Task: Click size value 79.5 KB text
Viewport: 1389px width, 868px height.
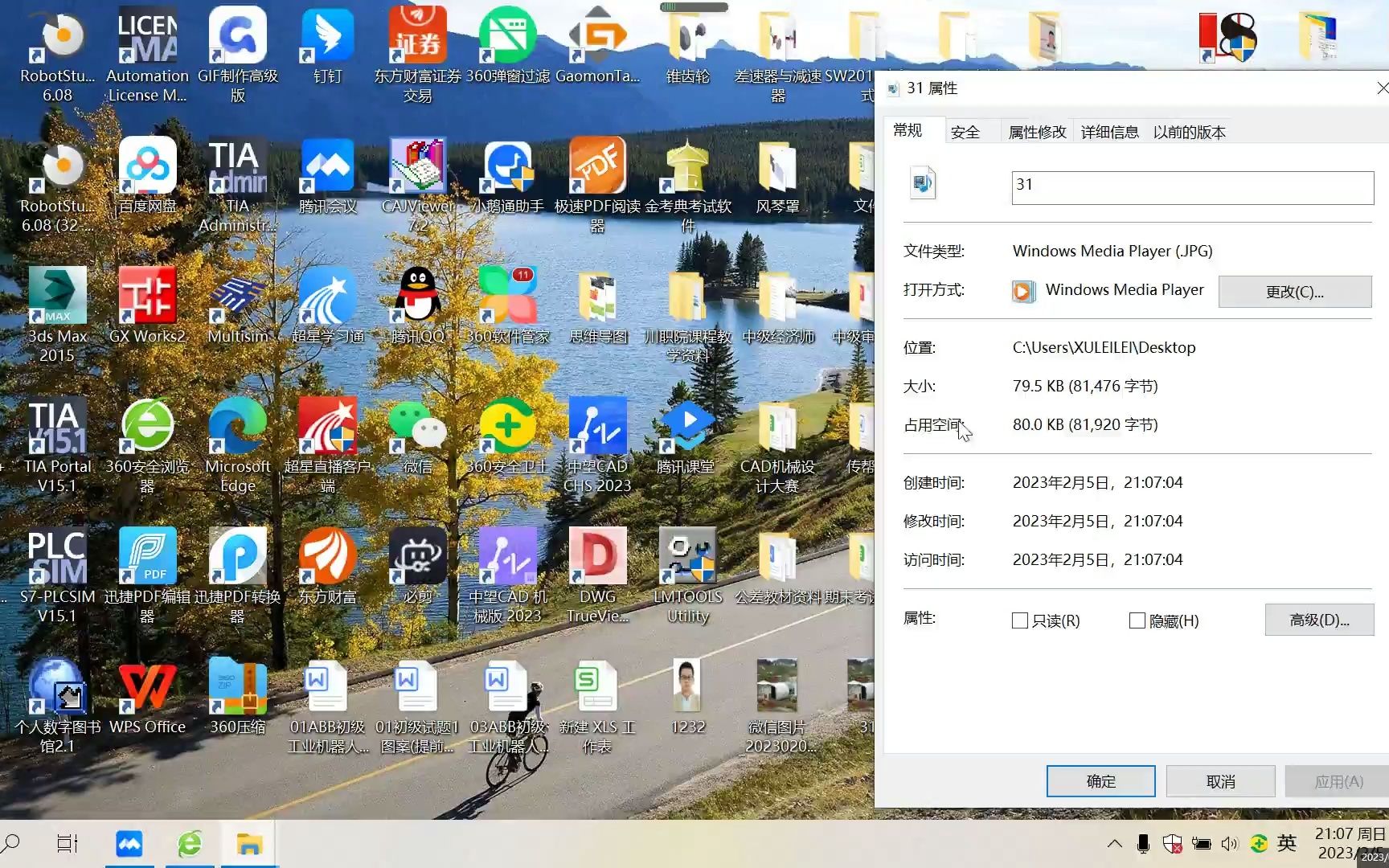Action: [1085, 386]
